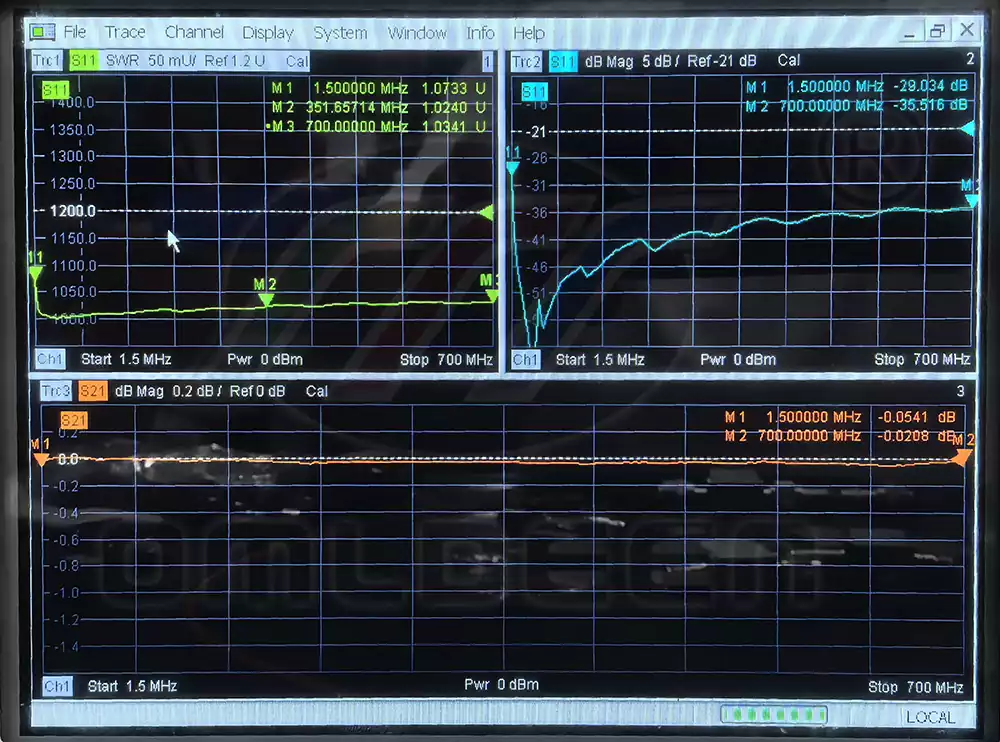The image size is (1000, 742).
Task: Click the 50 mU/ scale text in Trc1 header
Action: [x=172, y=61]
